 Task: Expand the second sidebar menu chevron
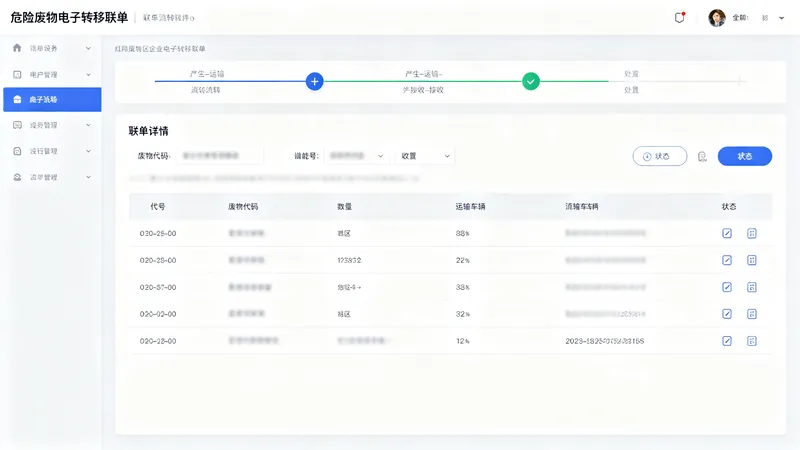coord(88,74)
